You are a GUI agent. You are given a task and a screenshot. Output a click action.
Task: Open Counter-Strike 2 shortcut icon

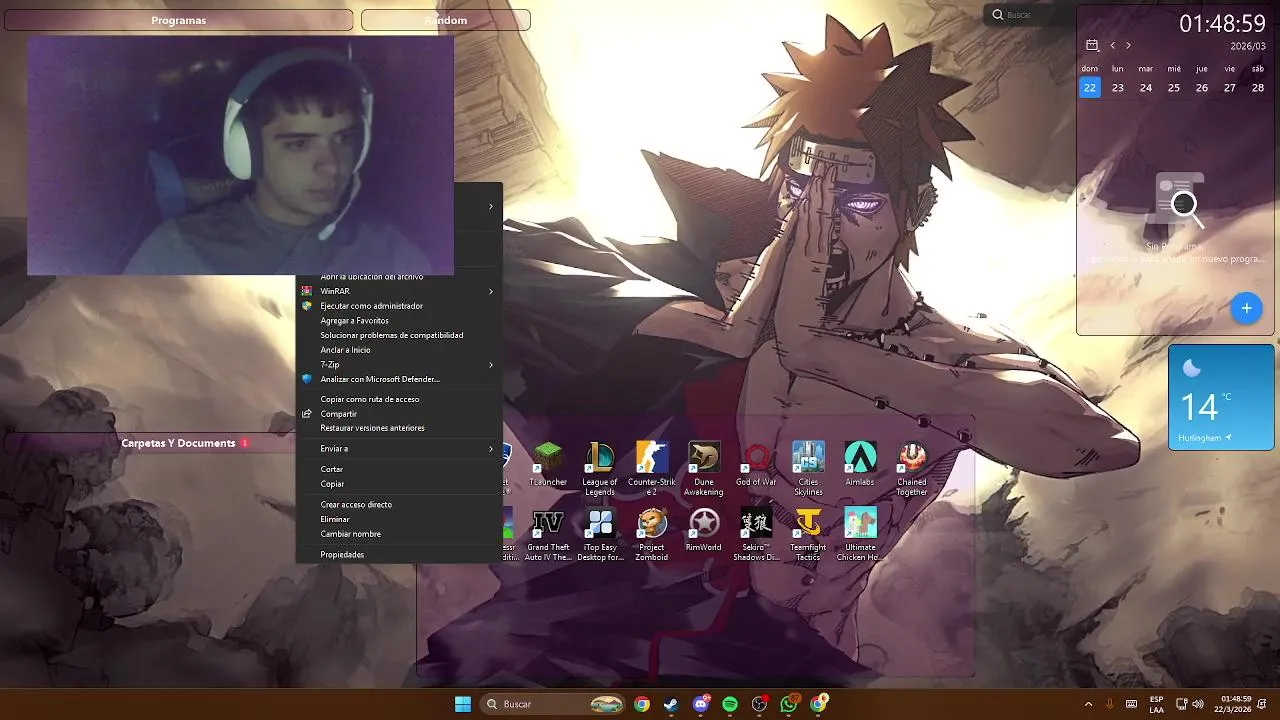click(652, 468)
